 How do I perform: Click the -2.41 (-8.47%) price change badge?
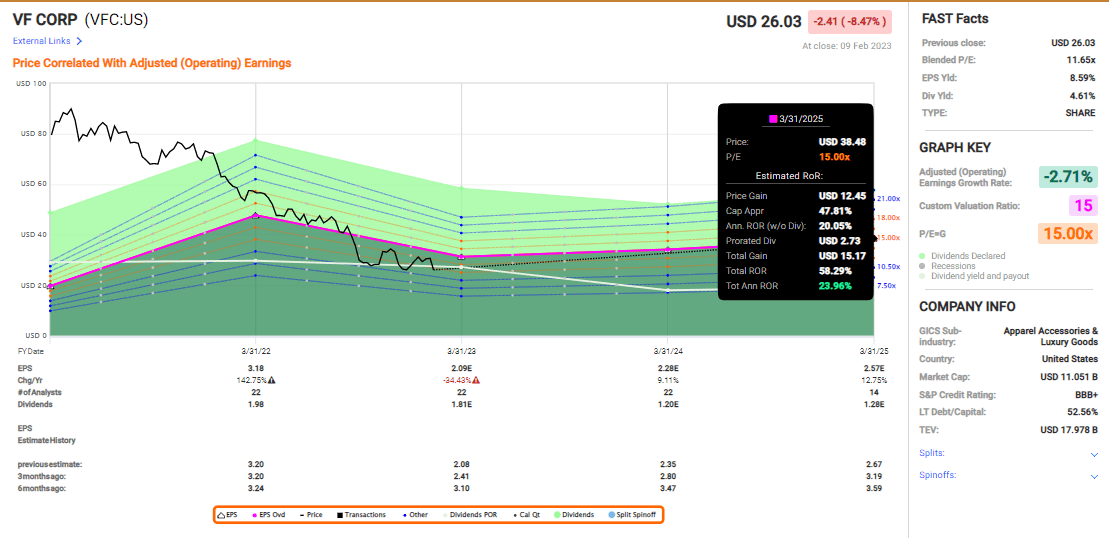(x=850, y=22)
